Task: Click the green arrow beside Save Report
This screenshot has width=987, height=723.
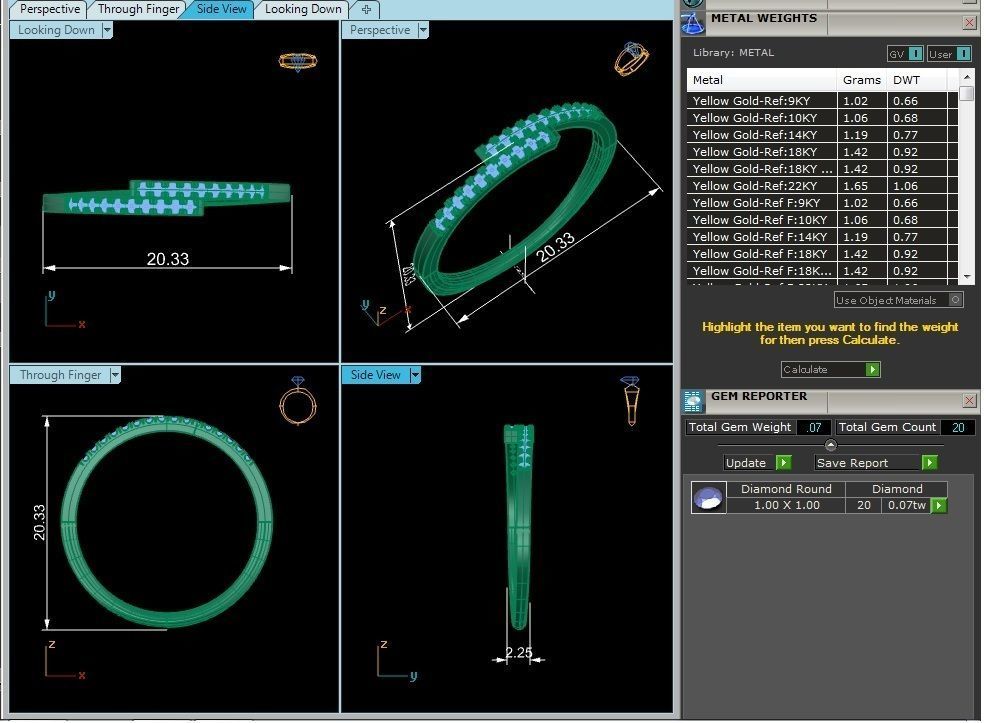Action: tap(929, 462)
